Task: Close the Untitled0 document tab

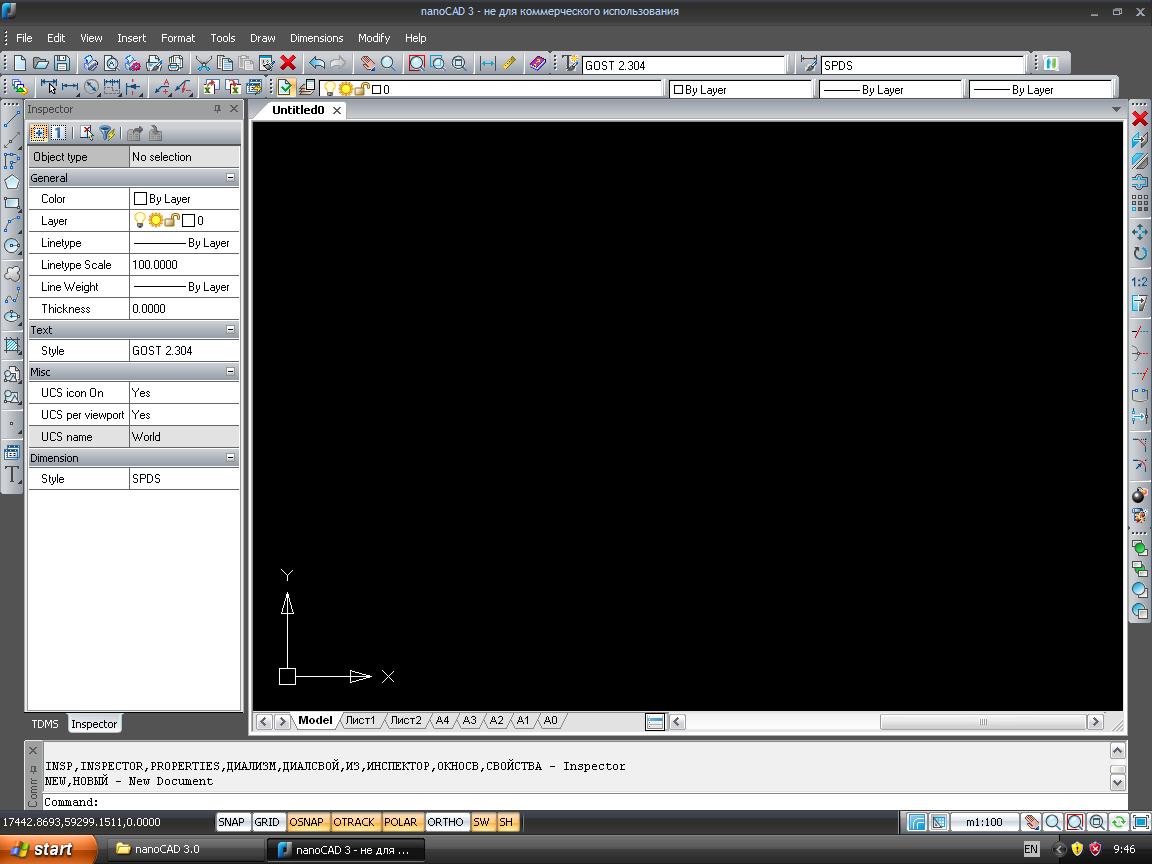Action: click(x=336, y=110)
